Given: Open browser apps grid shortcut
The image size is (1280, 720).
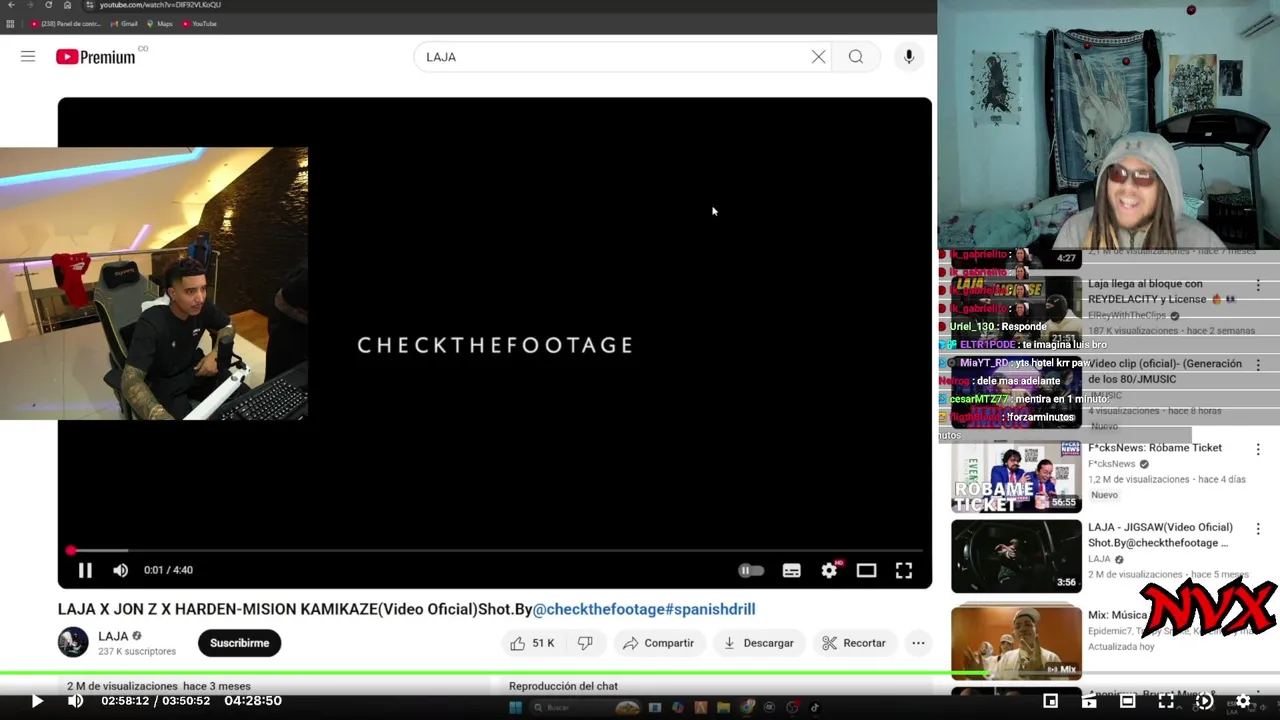Looking at the screenshot, I should click(x=10, y=23).
